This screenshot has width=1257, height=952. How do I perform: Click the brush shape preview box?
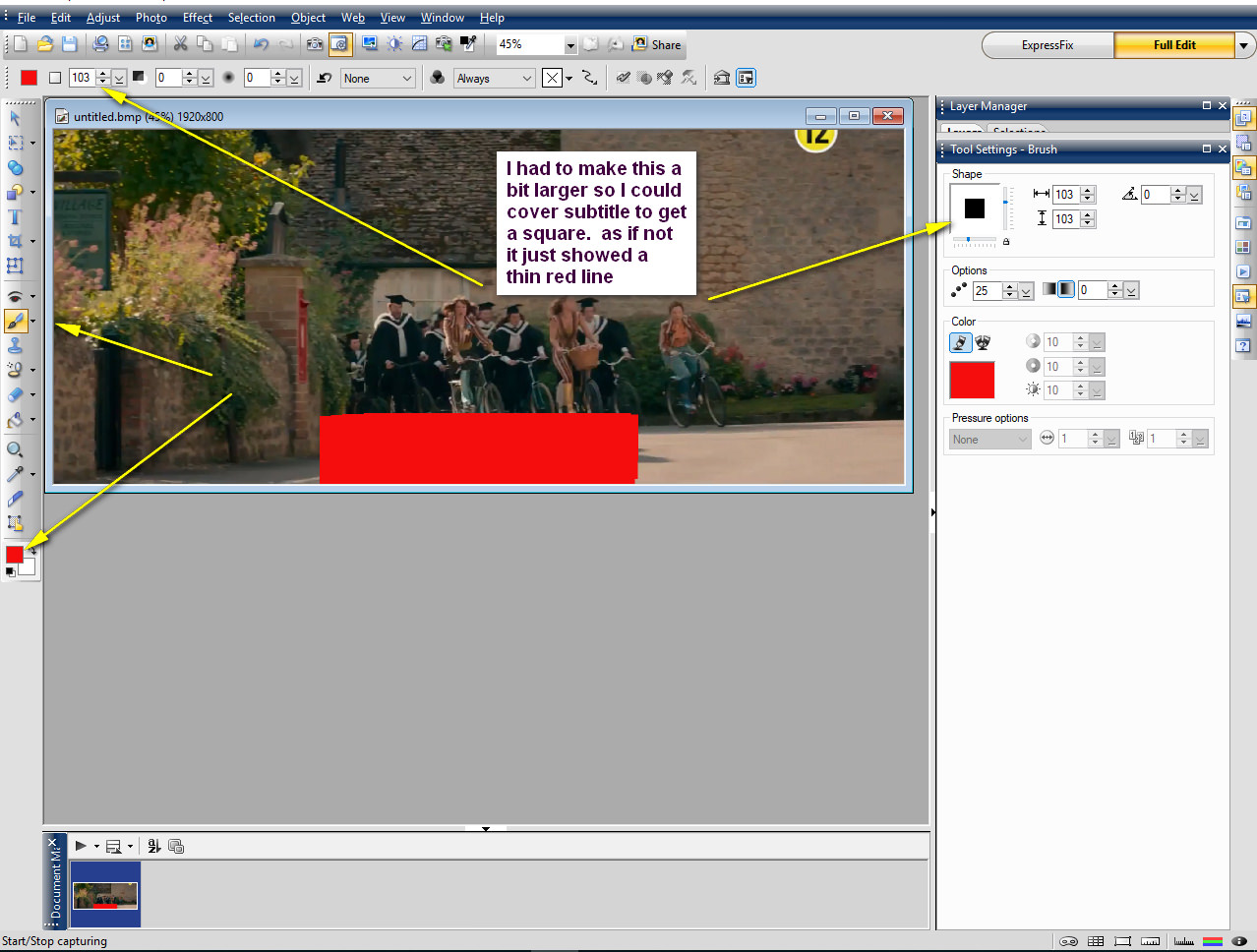tap(975, 208)
